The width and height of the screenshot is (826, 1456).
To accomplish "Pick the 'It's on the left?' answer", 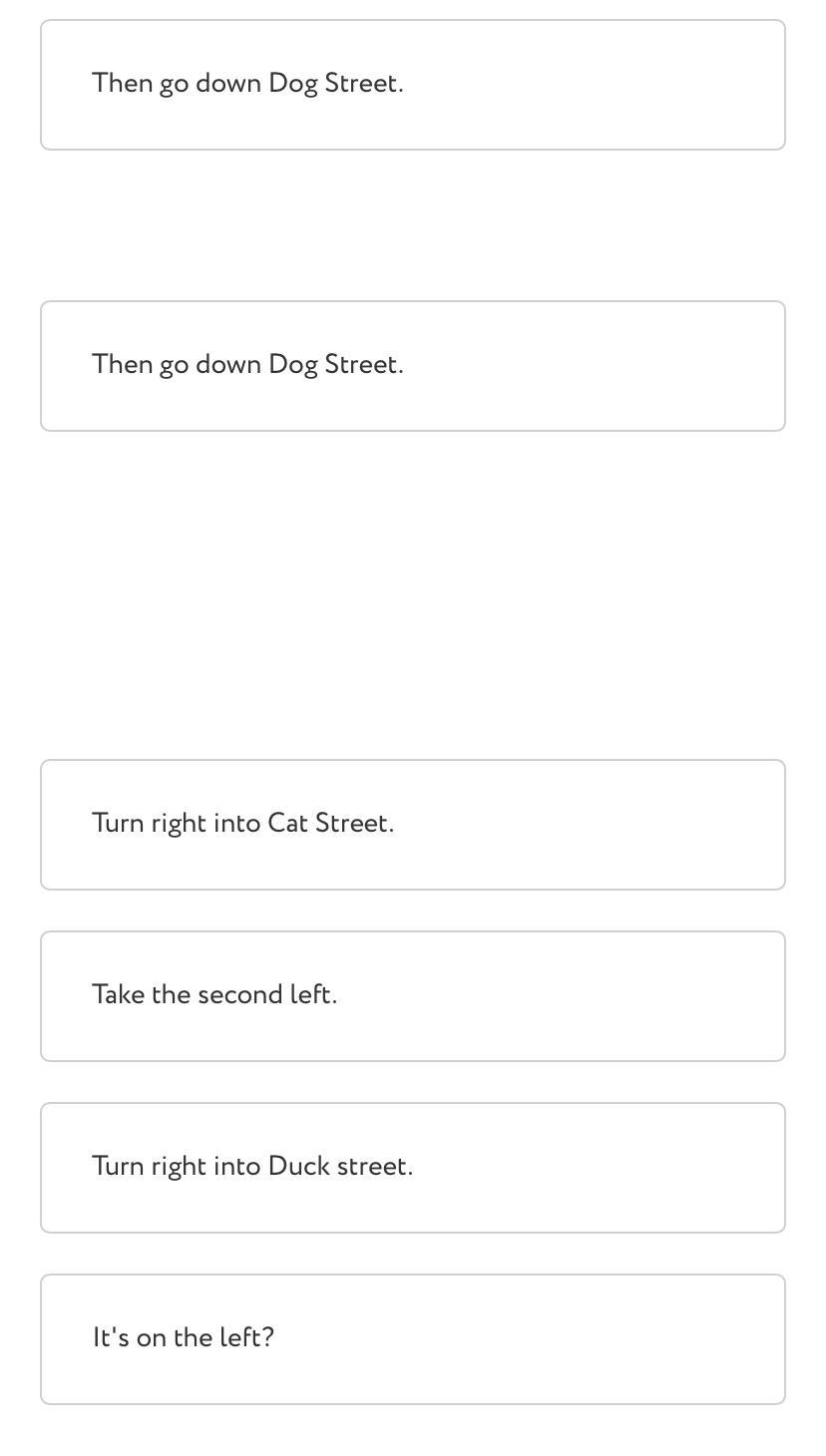I will point(413,1338).
